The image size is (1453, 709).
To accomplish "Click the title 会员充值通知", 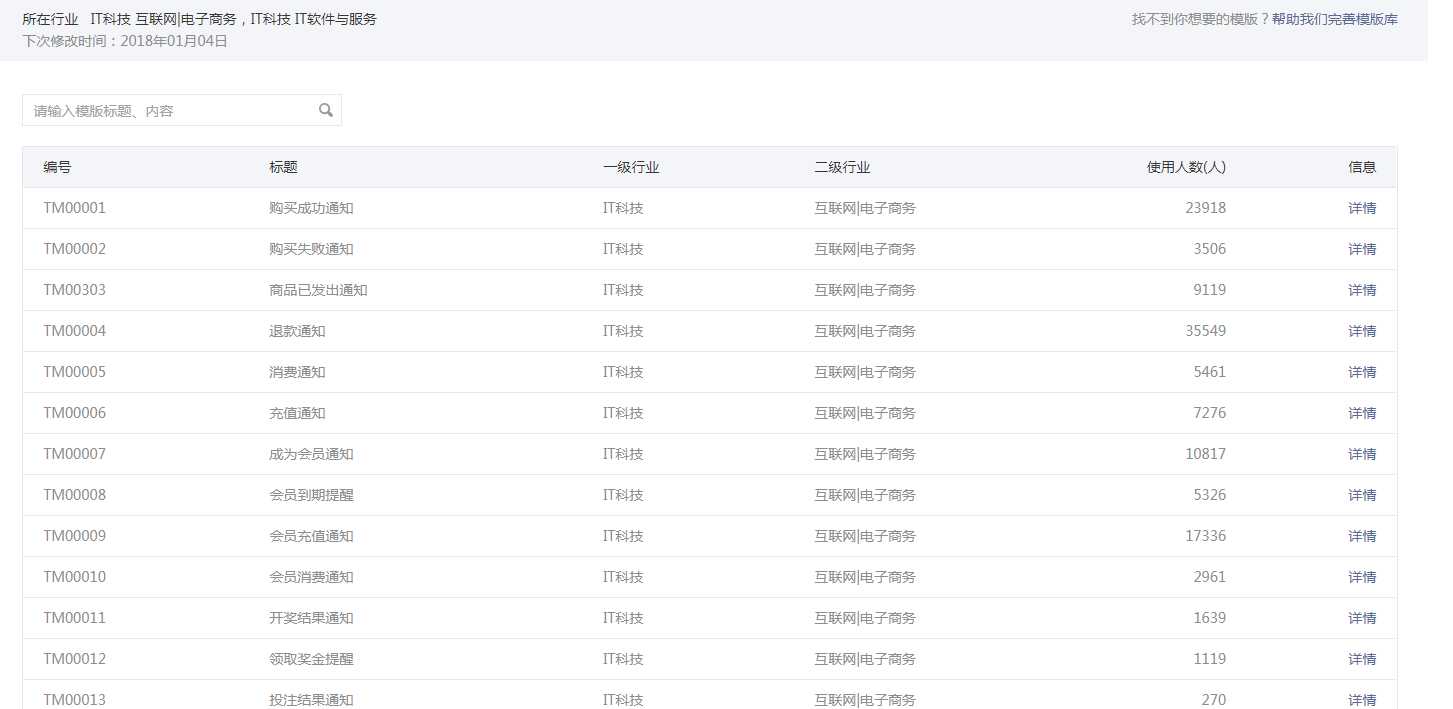I will tap(311, 536).
